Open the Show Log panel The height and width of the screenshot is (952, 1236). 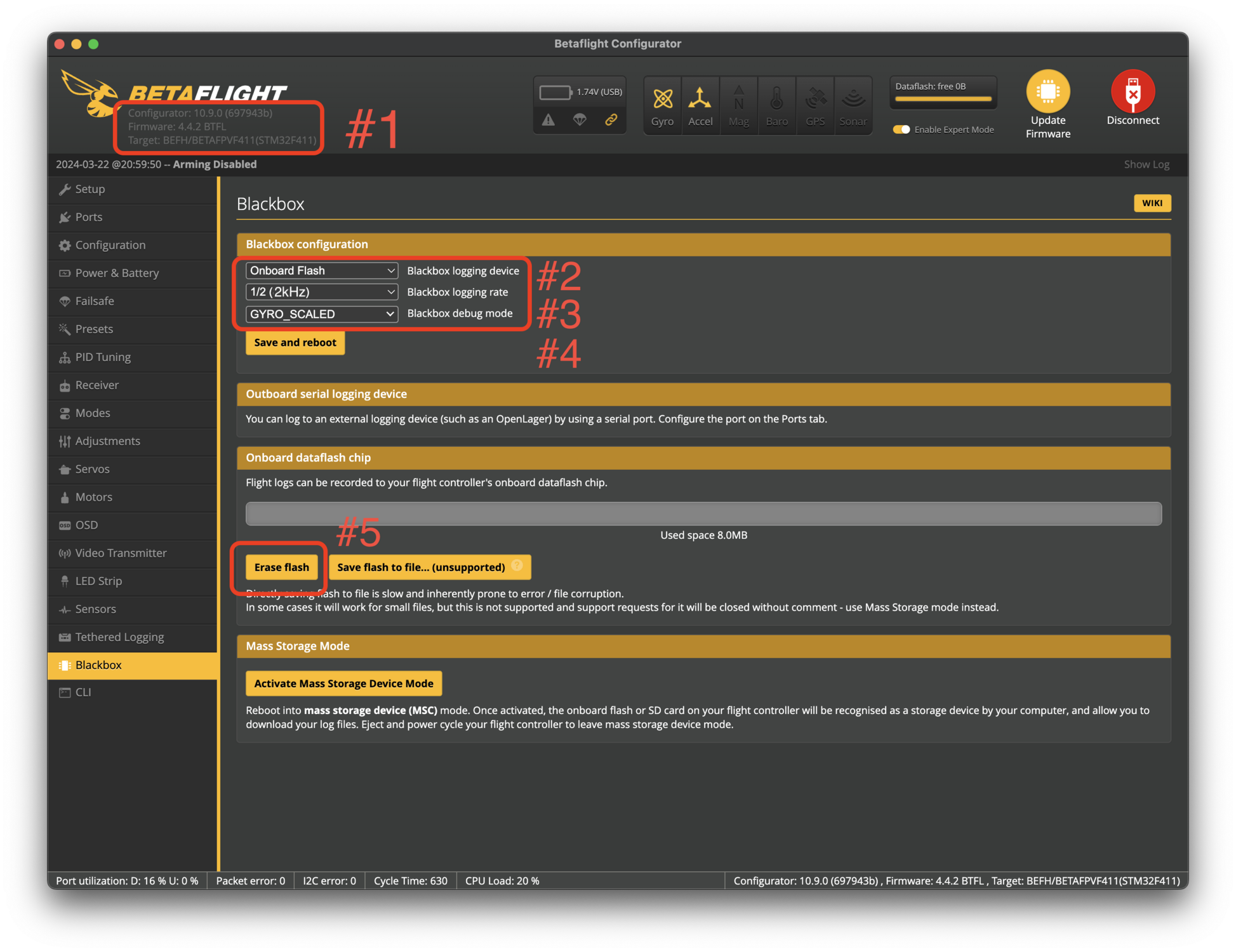1146,164
